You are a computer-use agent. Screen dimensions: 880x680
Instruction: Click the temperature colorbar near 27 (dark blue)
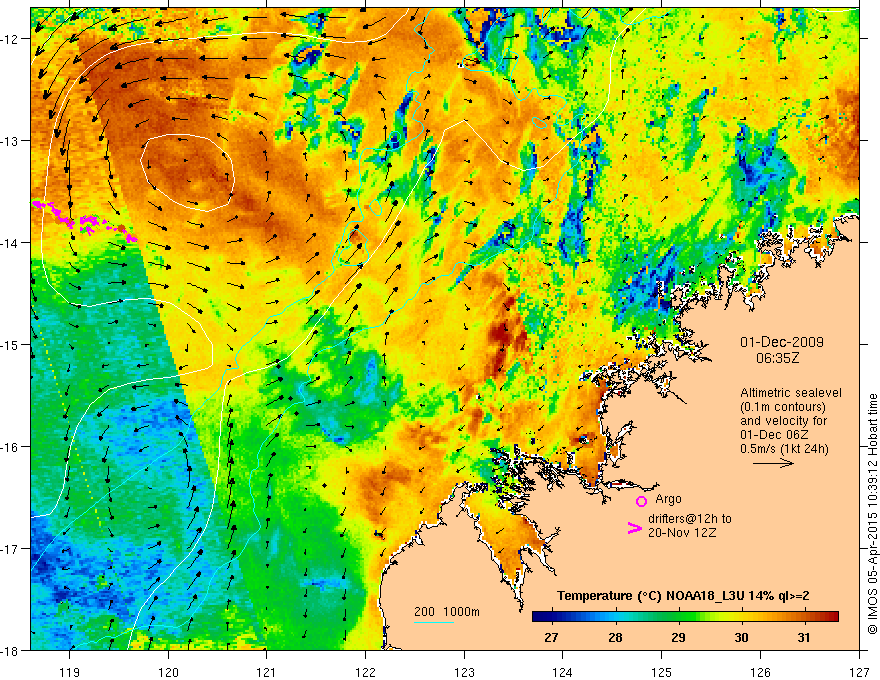tap(552, 617)
